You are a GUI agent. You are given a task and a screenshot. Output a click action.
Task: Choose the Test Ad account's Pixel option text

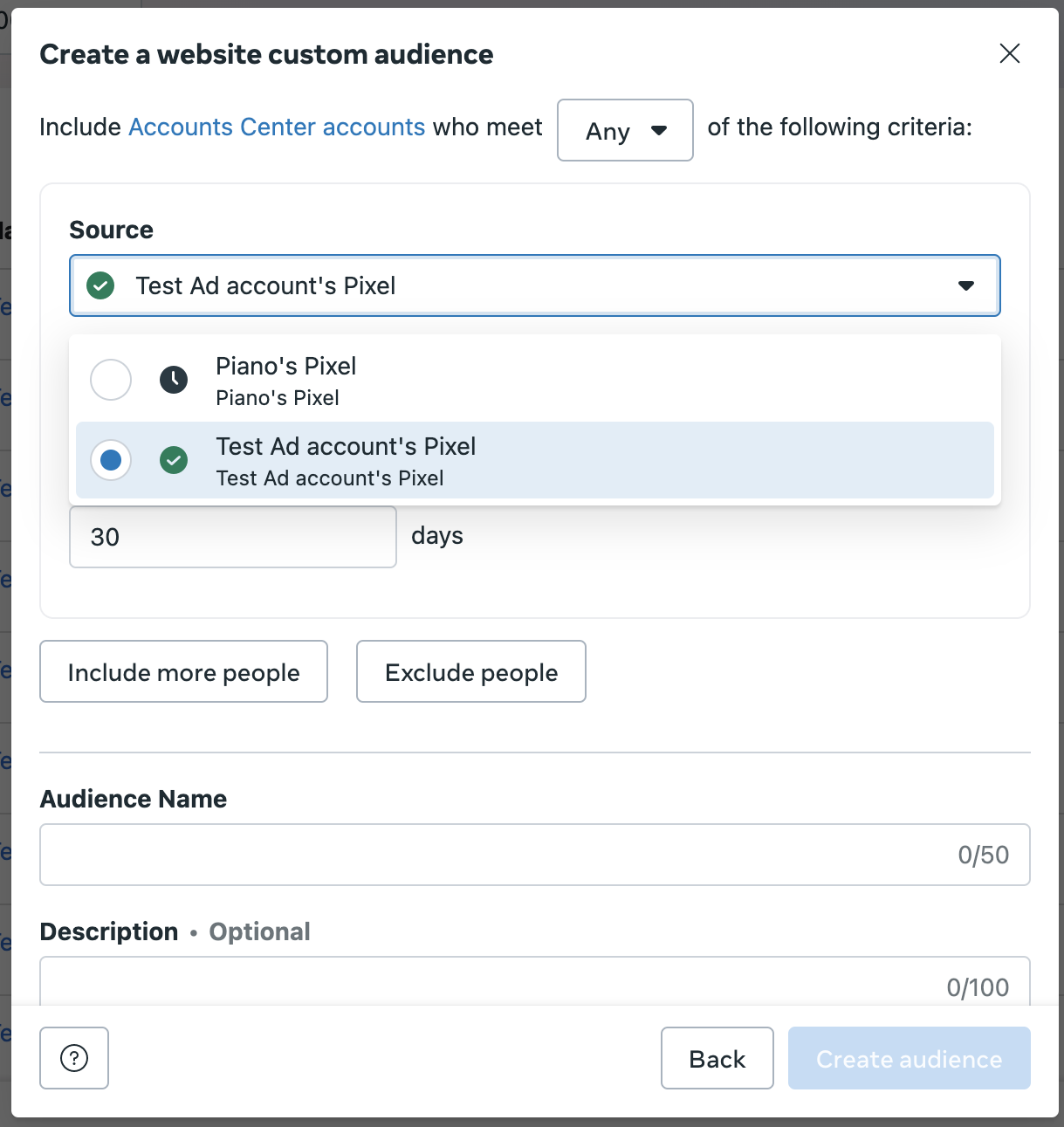point(346,461)
